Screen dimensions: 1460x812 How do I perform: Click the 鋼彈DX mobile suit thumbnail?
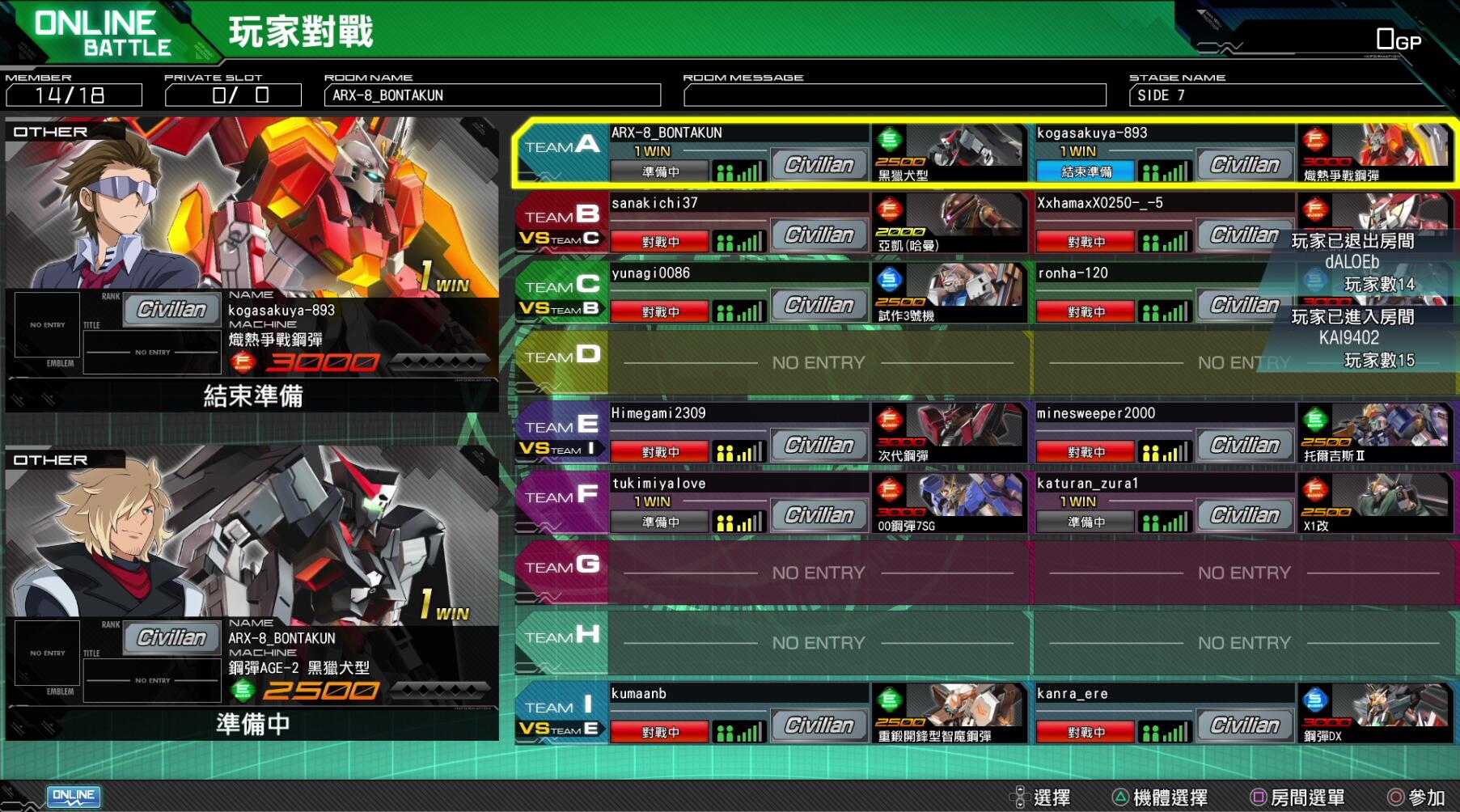point(1390,706)
